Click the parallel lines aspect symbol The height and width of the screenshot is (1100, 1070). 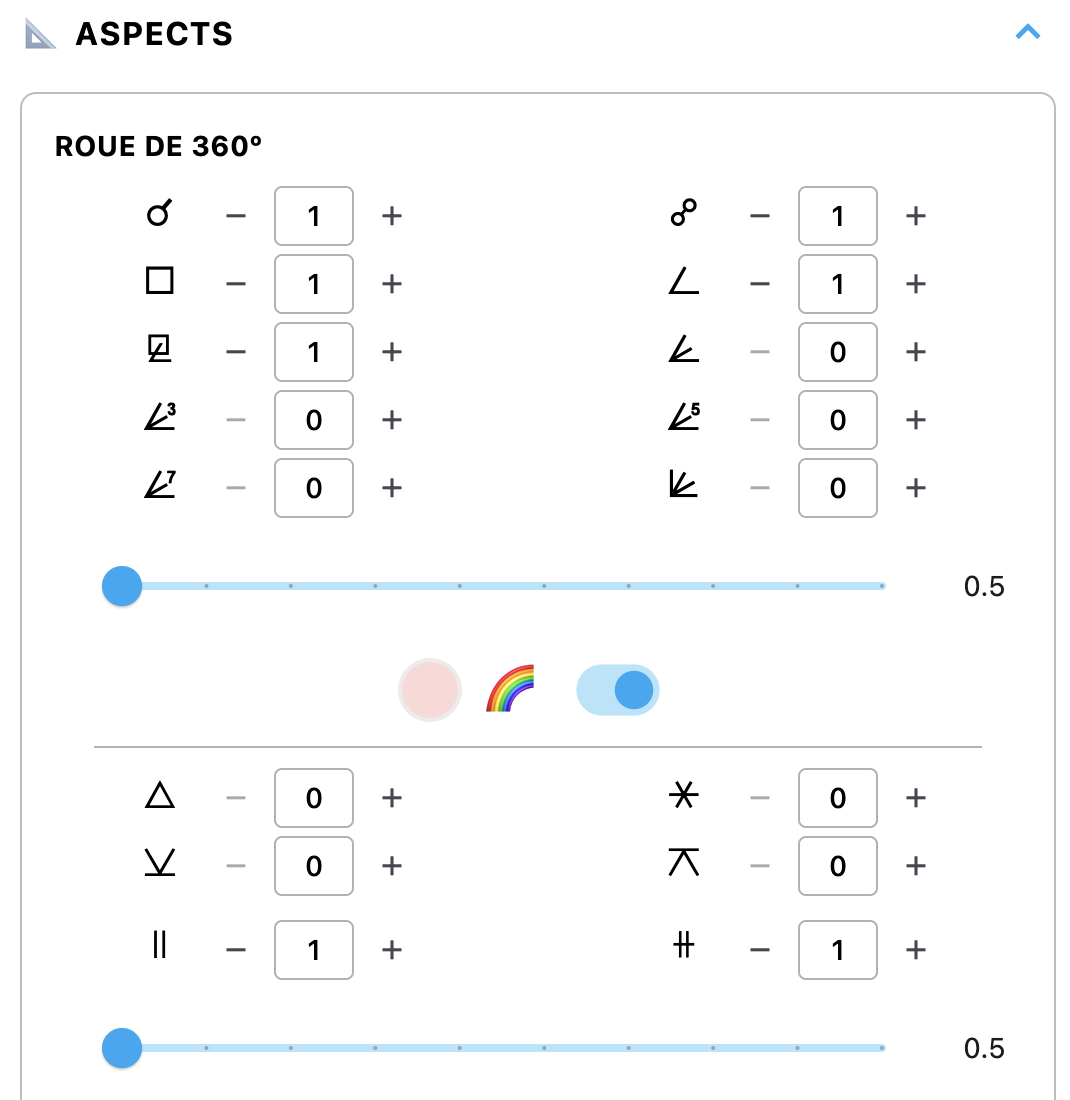tap(159, 947)
